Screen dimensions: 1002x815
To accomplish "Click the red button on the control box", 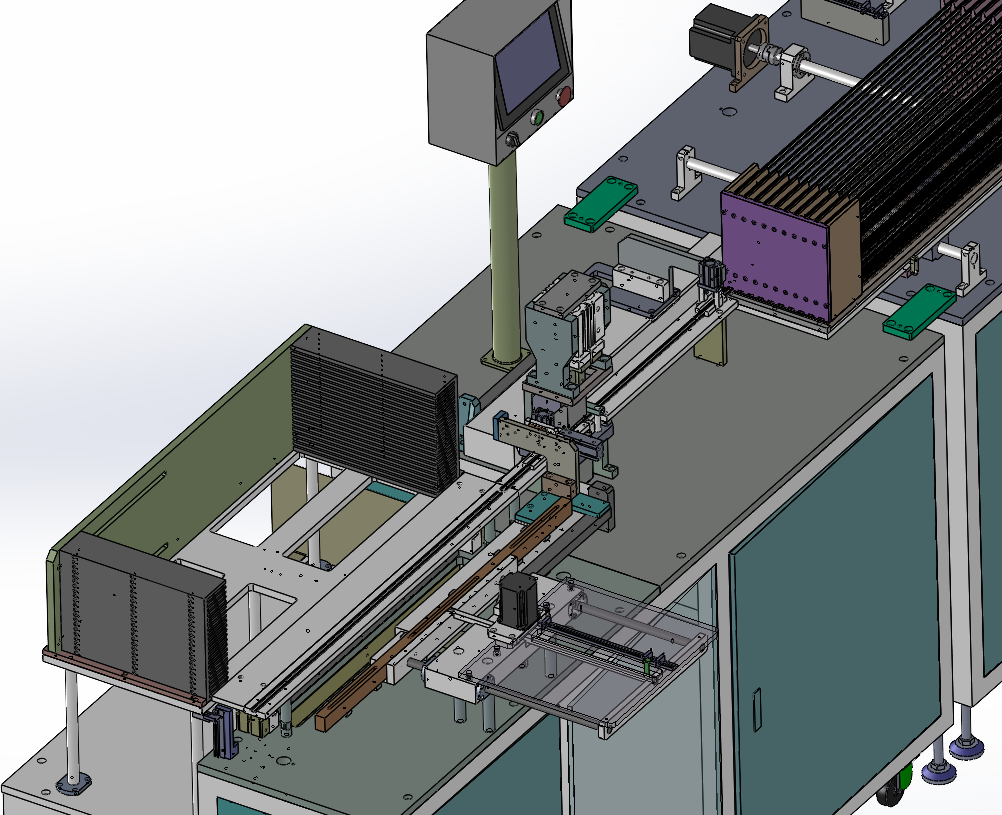I will (x=564, y=97).
